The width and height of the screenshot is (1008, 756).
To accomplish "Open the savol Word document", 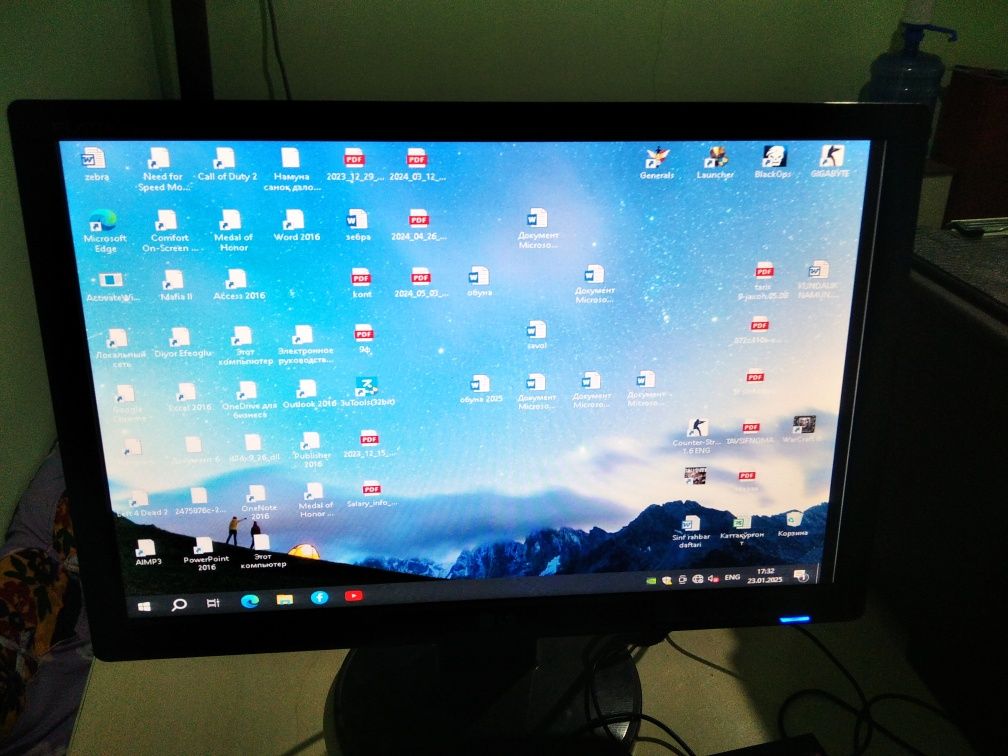I will tap(536, 335).
